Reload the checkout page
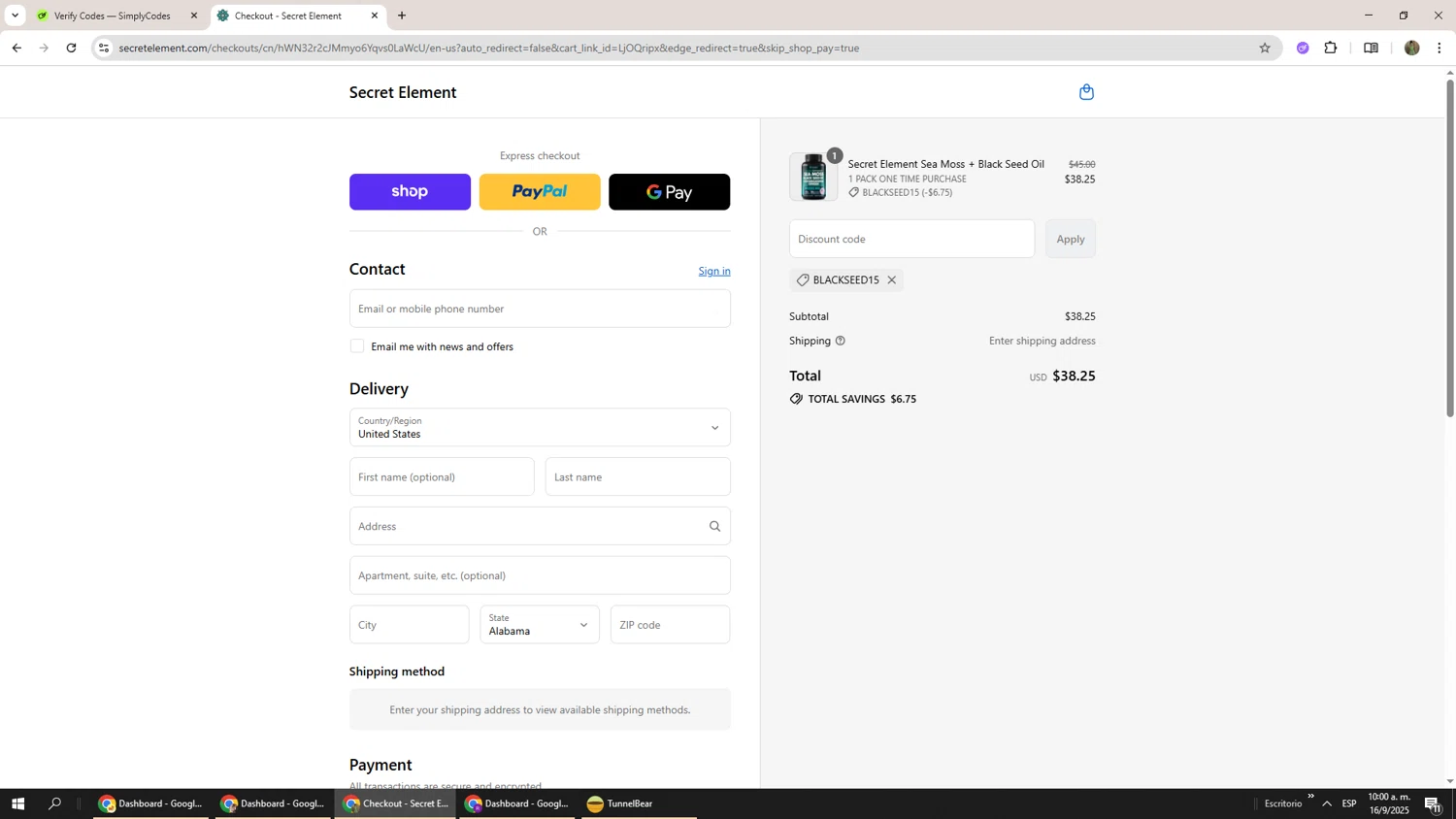1456x819 pixels. pos(71,48)
